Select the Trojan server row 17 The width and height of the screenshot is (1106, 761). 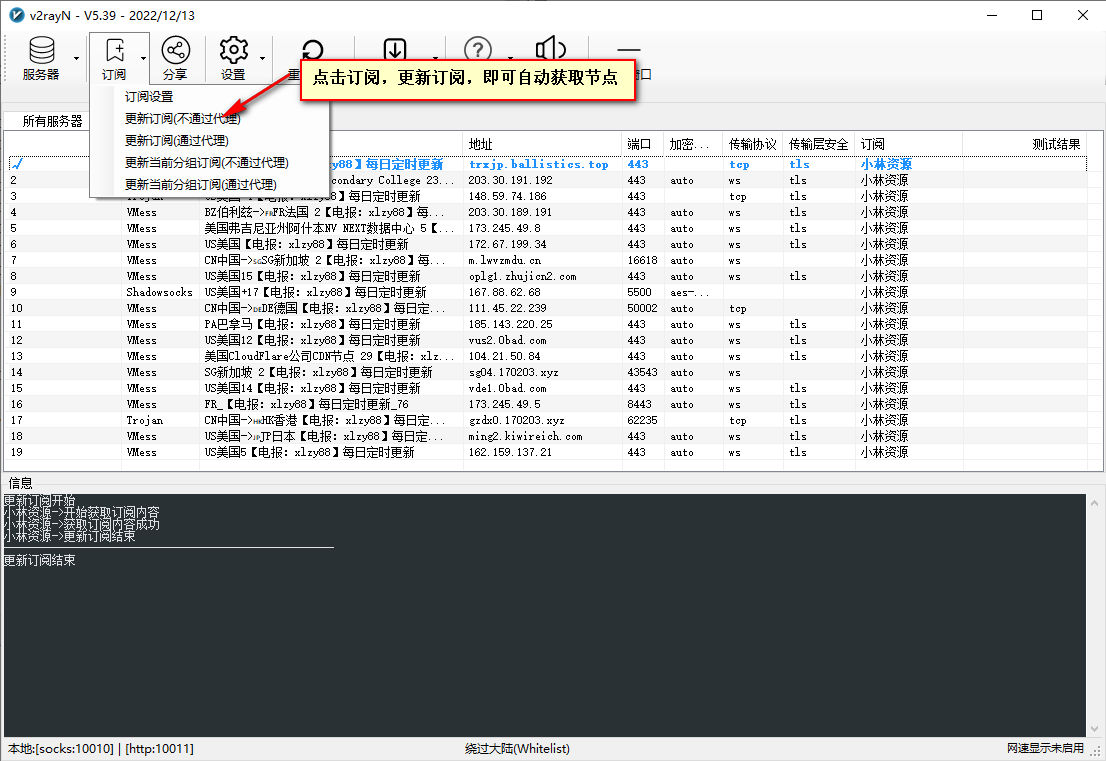click(x=300, y=420)
